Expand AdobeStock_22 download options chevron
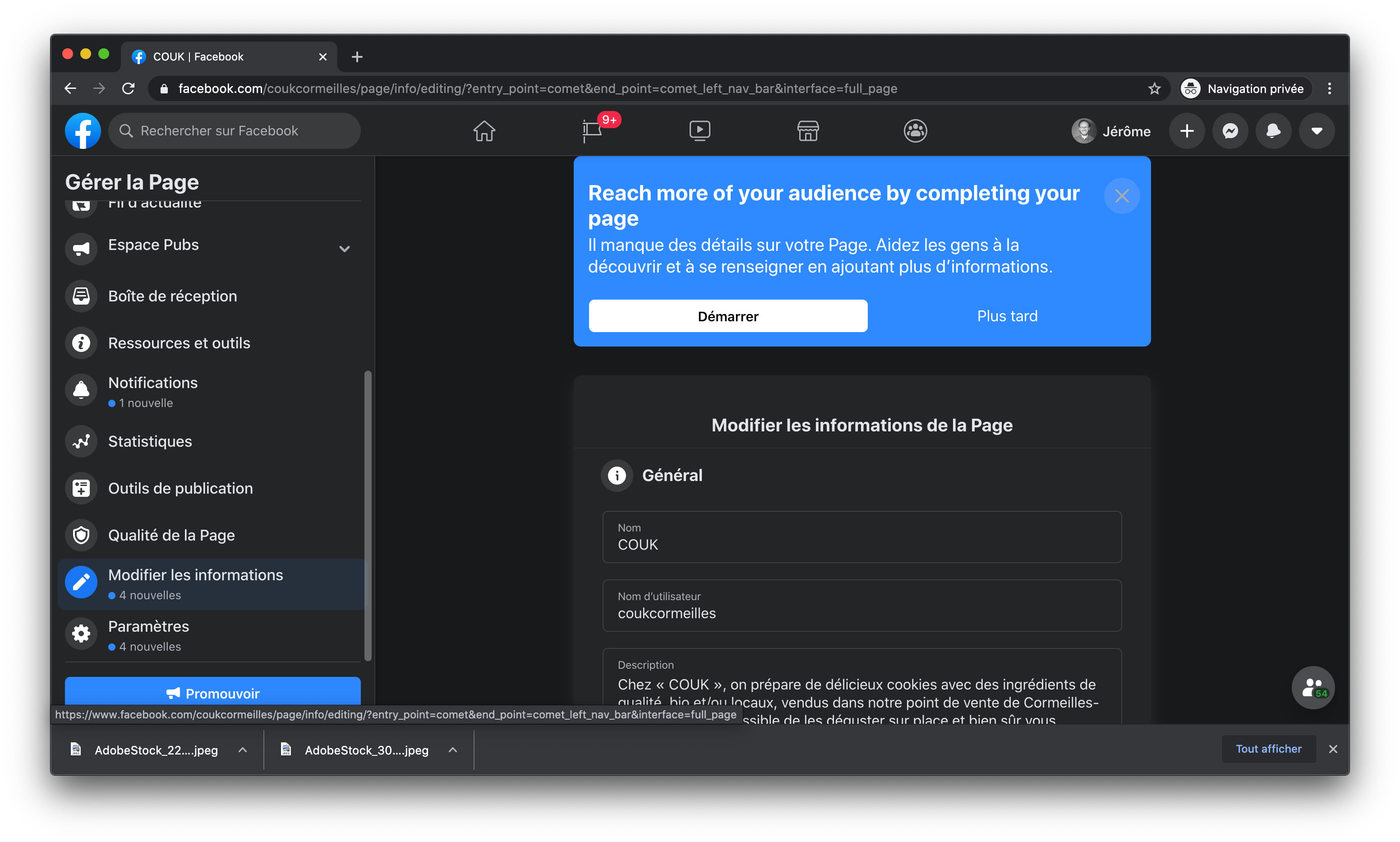The height and width of the screenshot is (842, 1400). (x=243, y=750)
